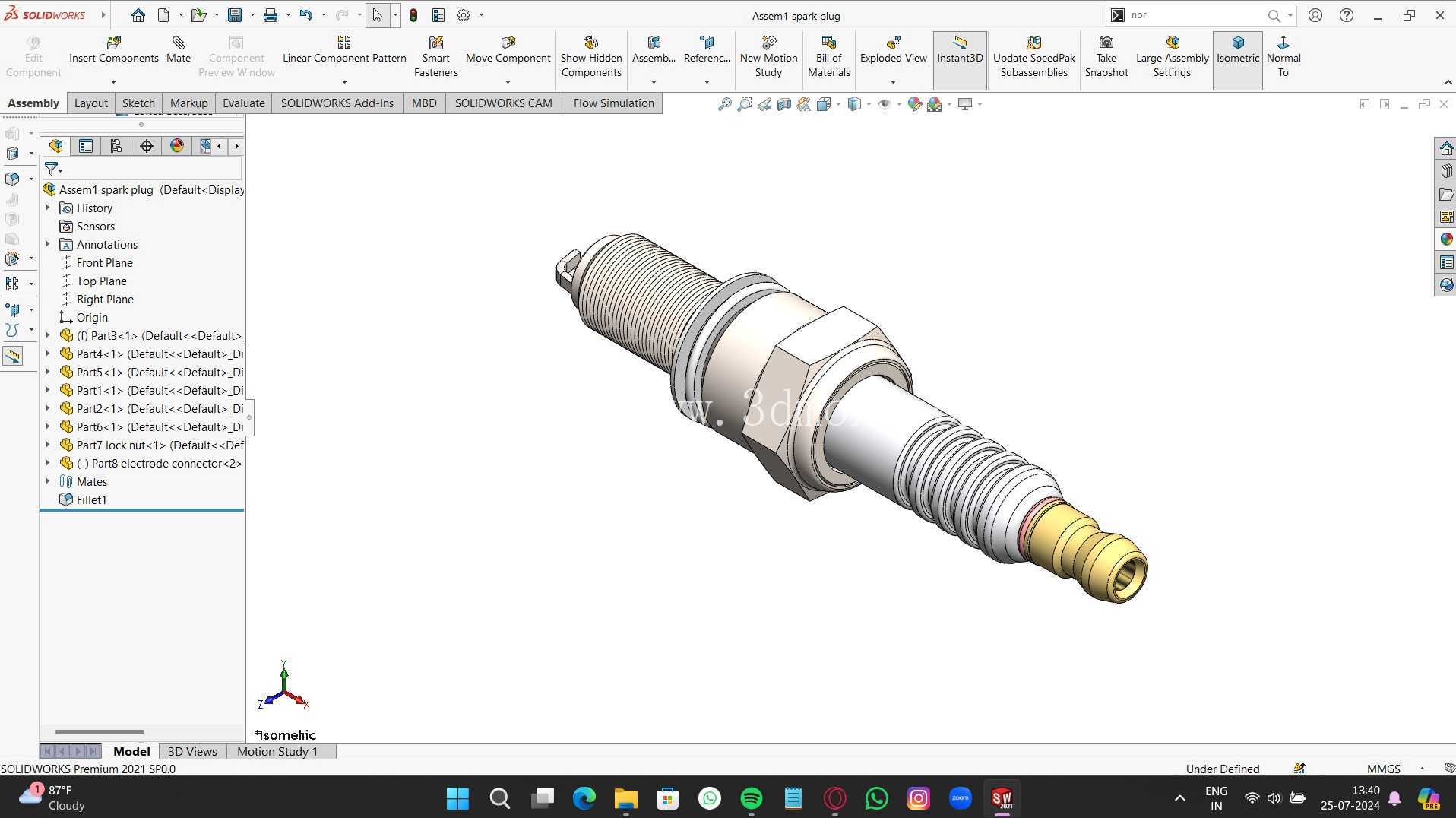The image size is (1456, 818).
Task: Open the Motion Study 1 tab
Action: click(x=277, y=752)
